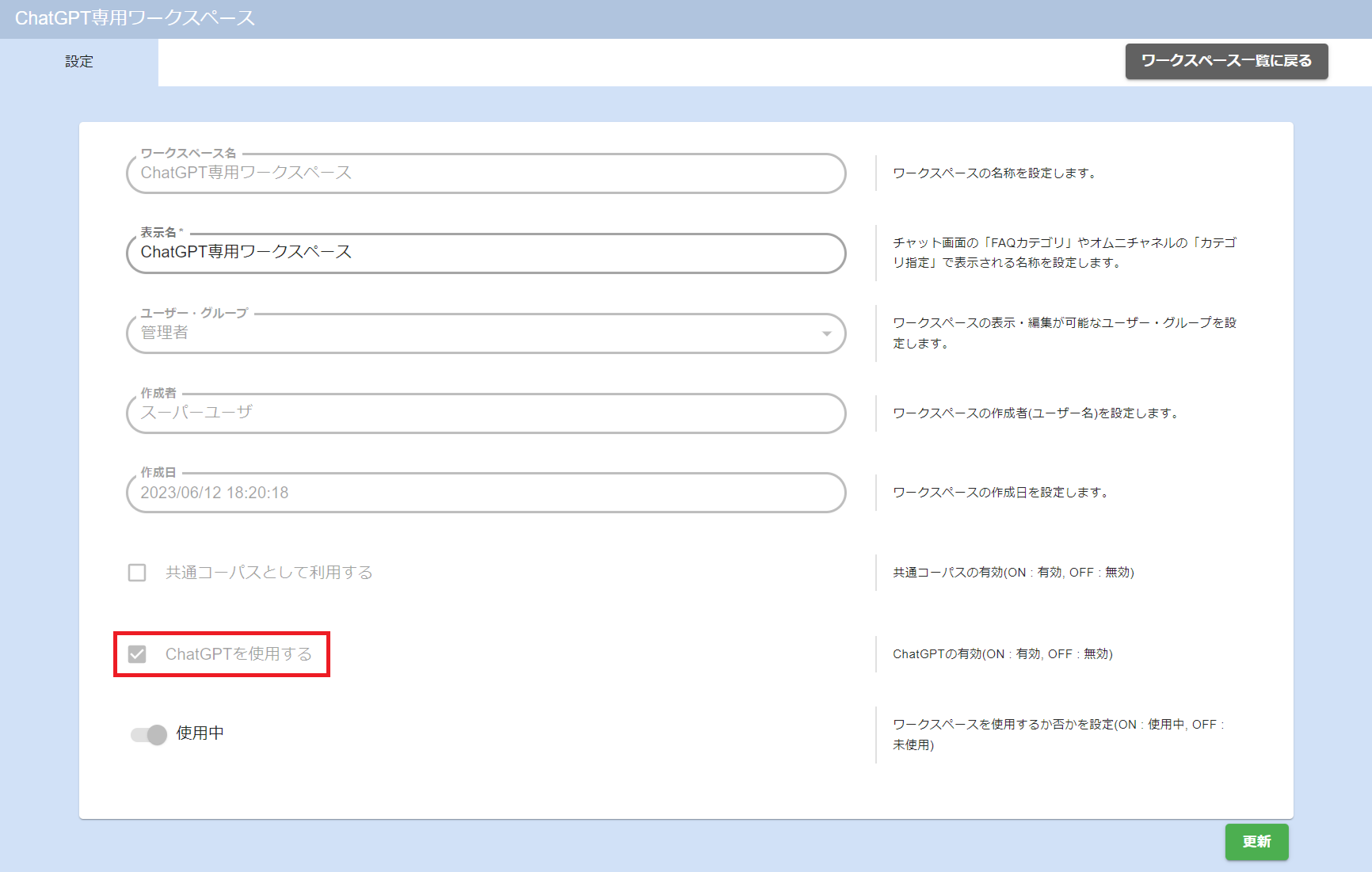Screen dimensions: 1372x872
Task: Uncheck the ChatGPTを使用する checkbox square
Action: [137, 654]
